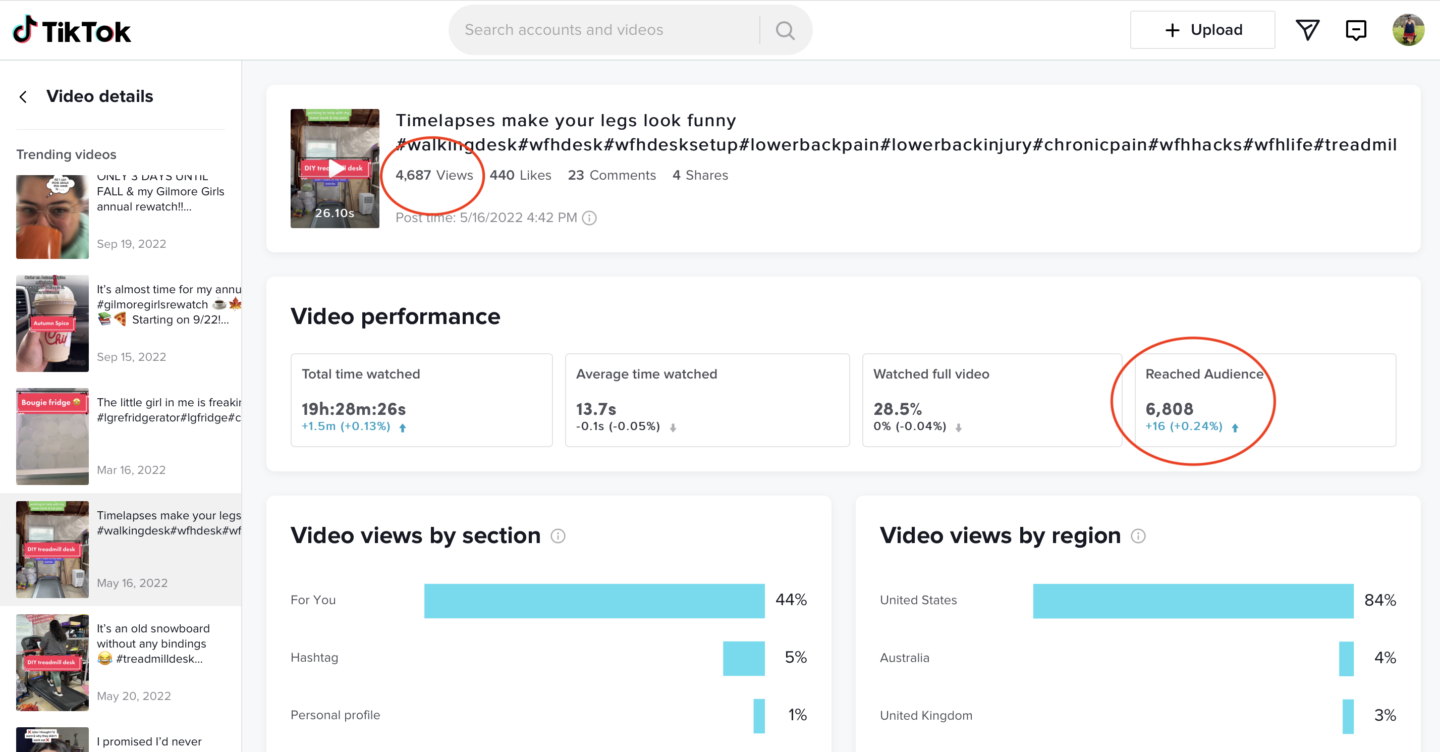
Task: Click the Sep 19, 2022 date
Action: pos(132,244)
